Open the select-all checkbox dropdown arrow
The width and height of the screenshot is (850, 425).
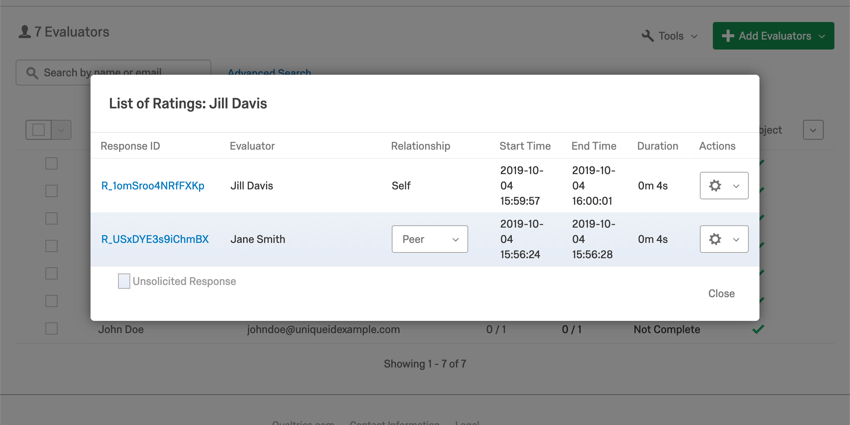tap(61, 130)
